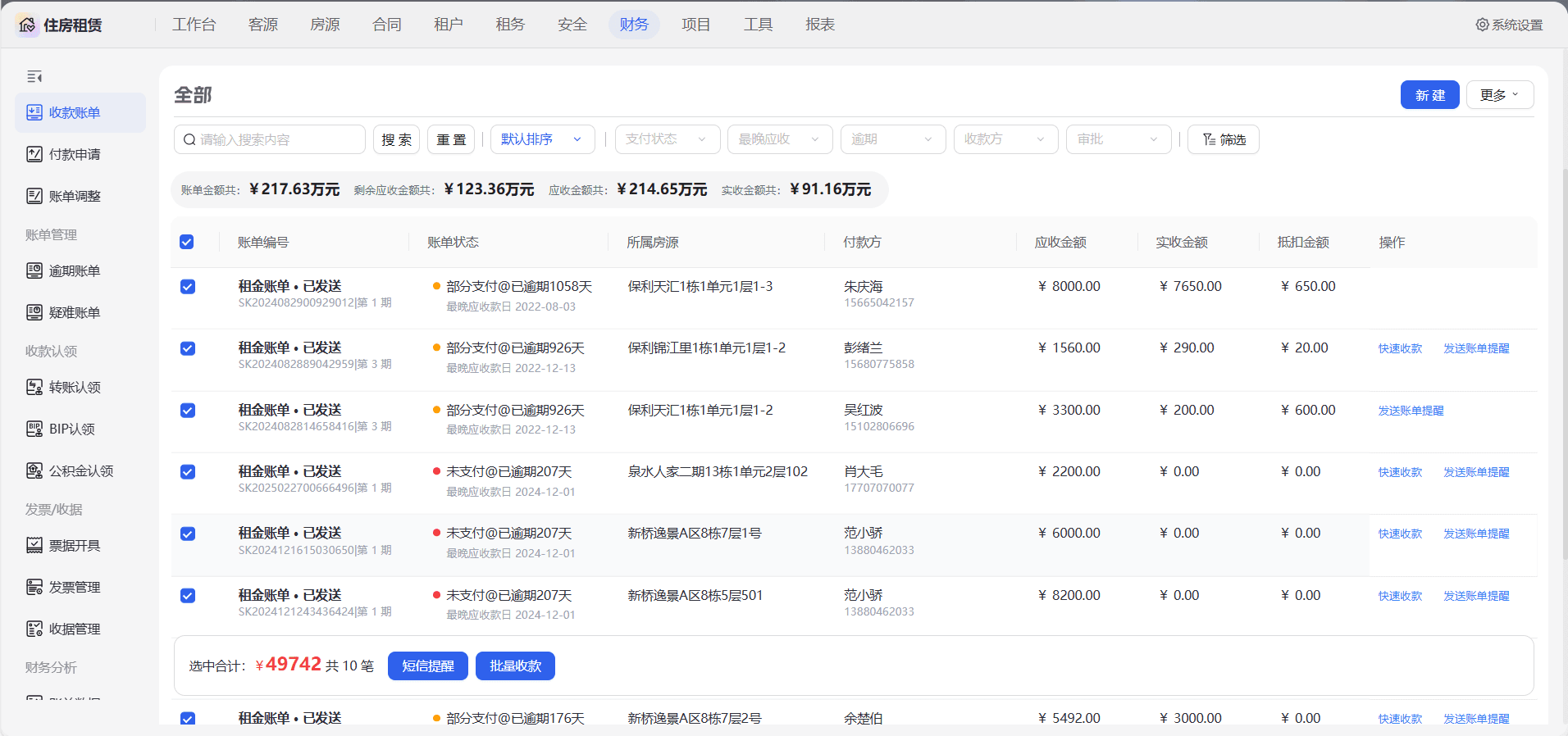Click bill number SK2024082900929012
The height and width of the screenshot is (736, 1568).
click(296, 303)
